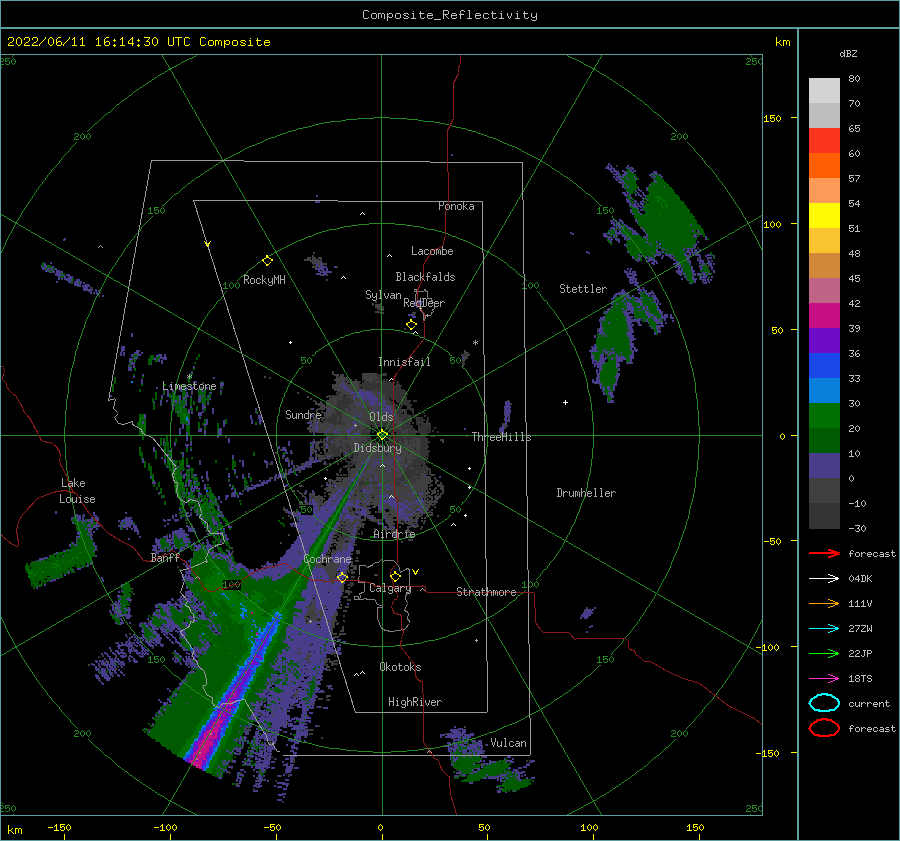The image size is (900, 841).
Task: Click the yellow diamond marker above Calgary
Action: (395, 576)
